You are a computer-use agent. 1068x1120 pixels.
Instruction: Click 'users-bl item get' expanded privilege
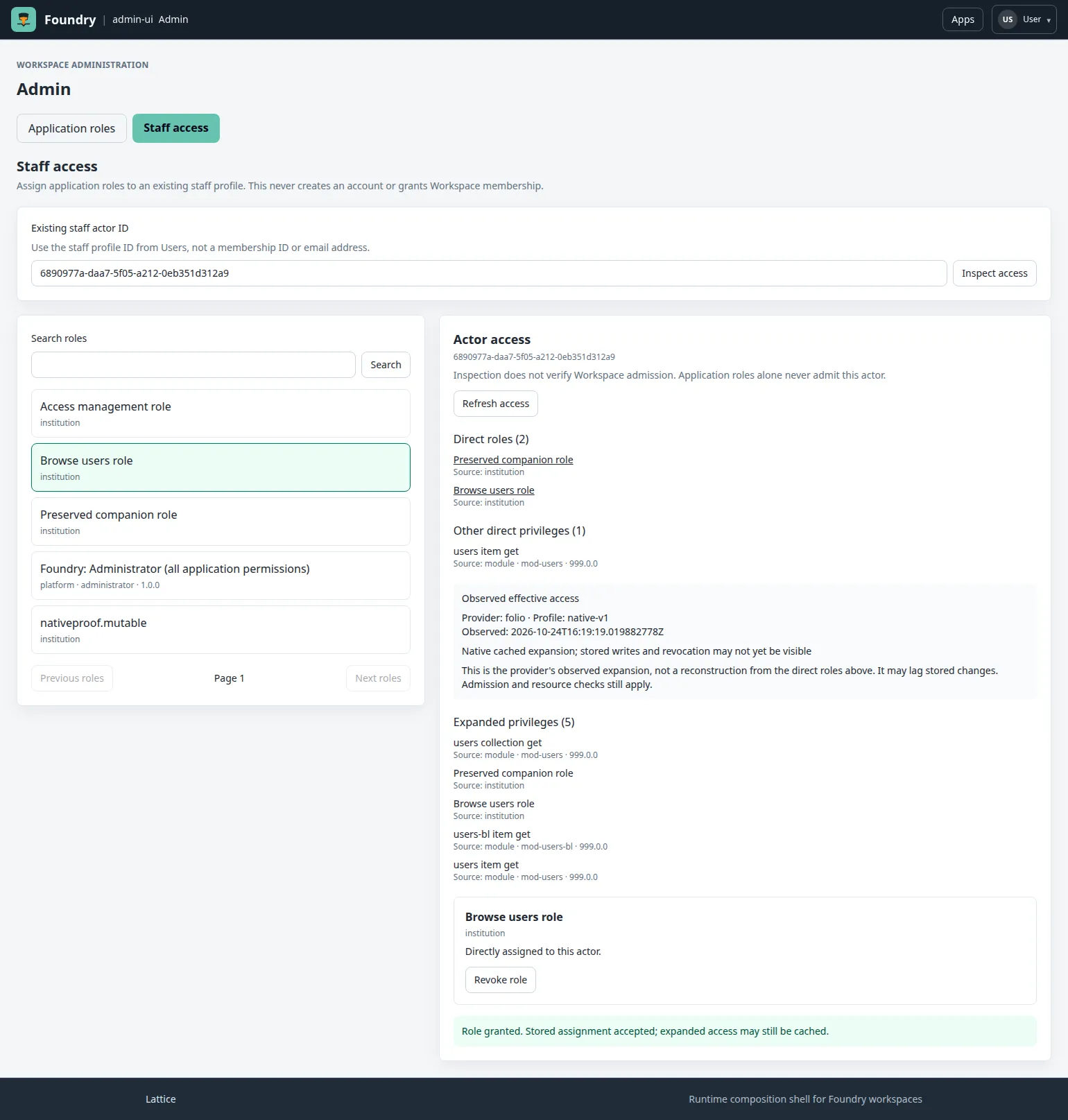point(492,834)
